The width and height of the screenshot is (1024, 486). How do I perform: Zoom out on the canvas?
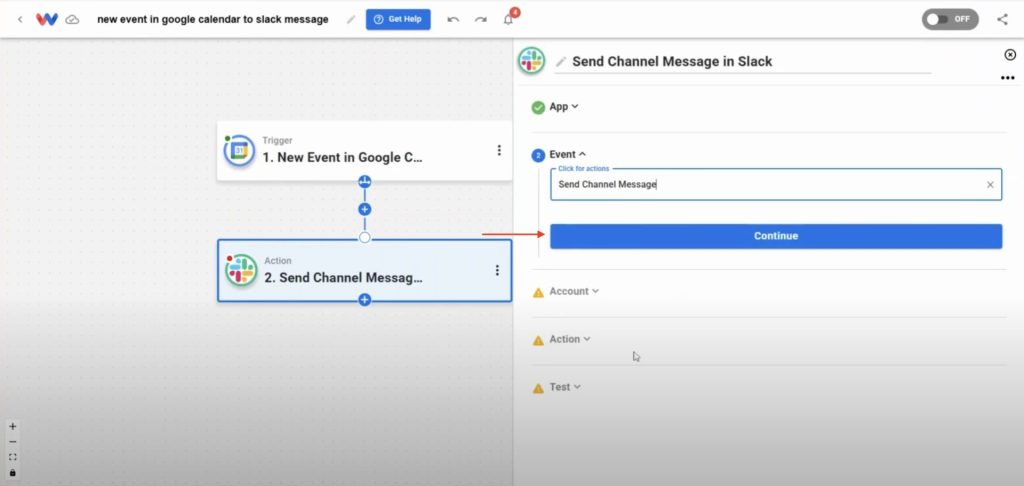[12, 442]
